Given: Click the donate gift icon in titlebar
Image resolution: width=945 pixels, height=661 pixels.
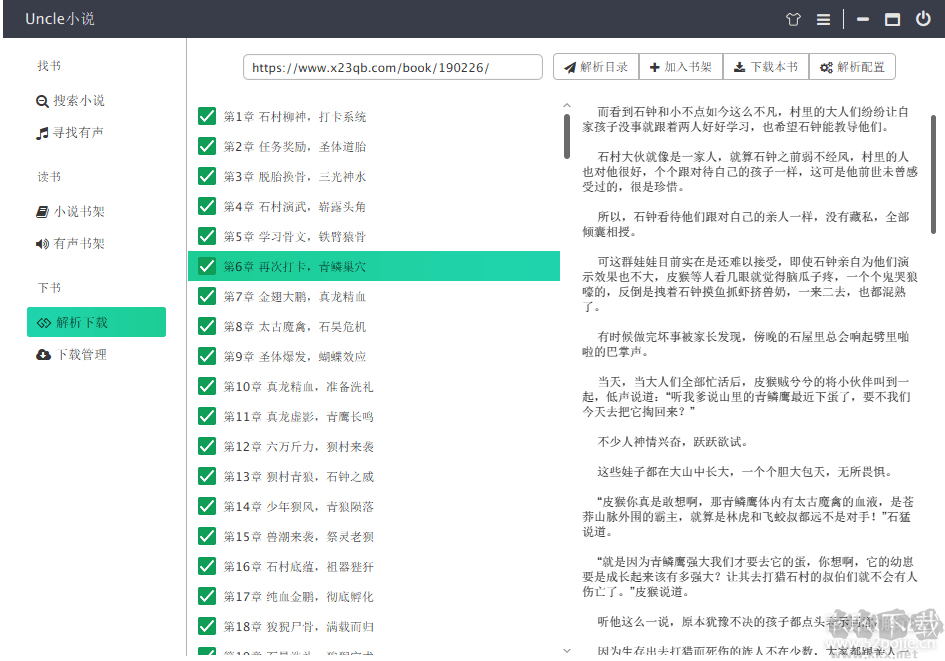Looking at the screenshot, I should pyautogui.click(x=793, y=18).
